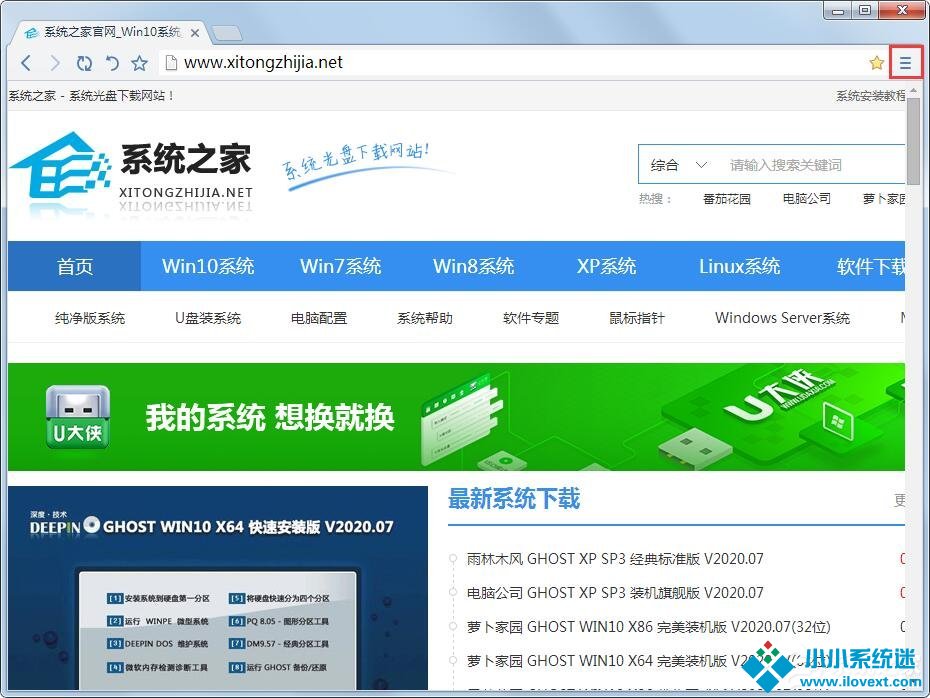Click the U盘装系统 sub-navigation link
The image size is (930, 698).
[x=208, y=318]
